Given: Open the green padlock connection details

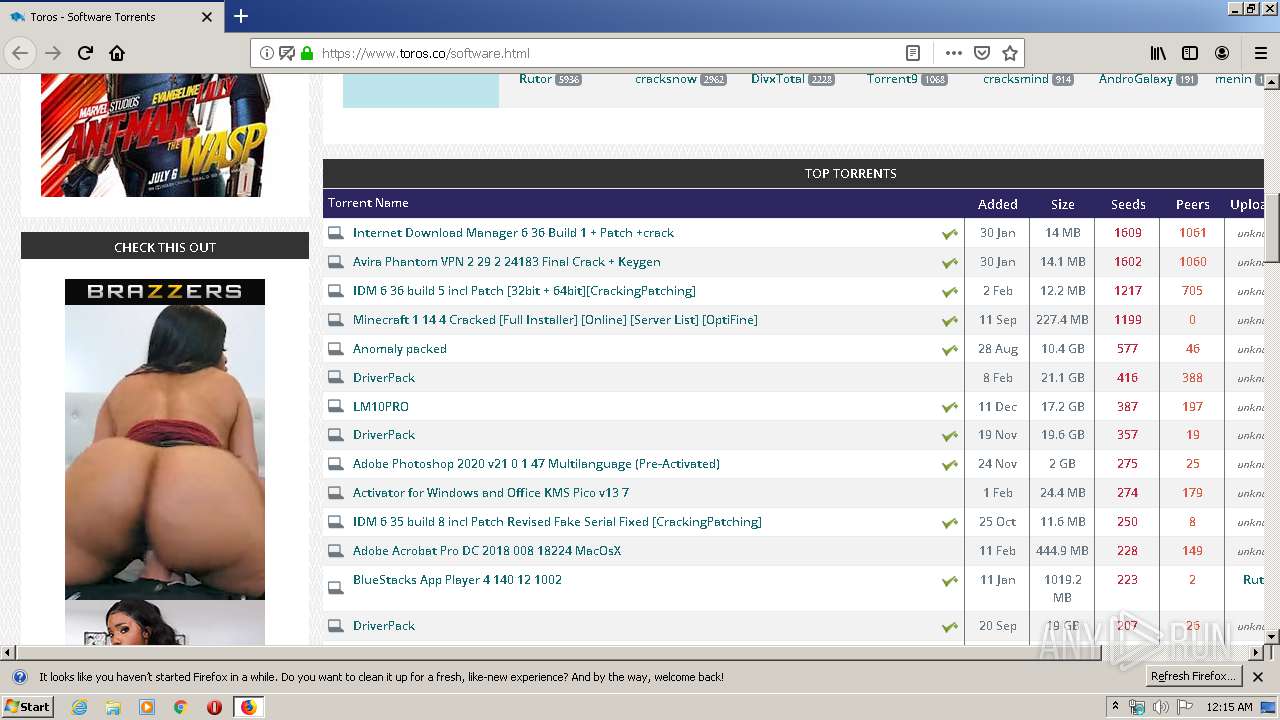Looking at the screenshot, I should pos(306,53).
